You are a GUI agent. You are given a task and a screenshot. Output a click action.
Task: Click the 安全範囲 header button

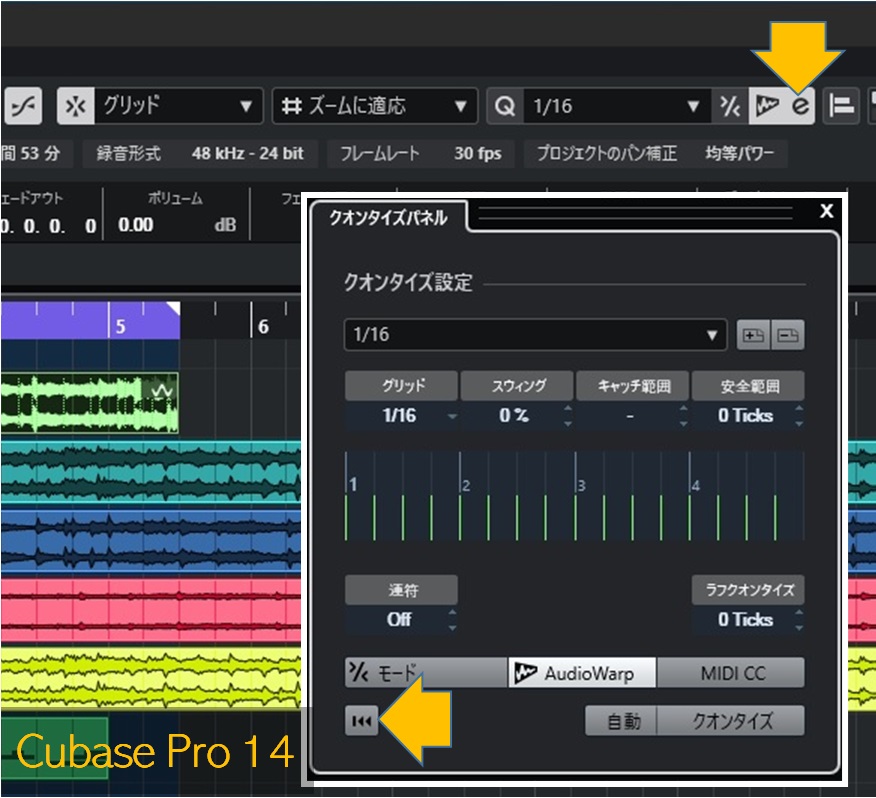[x=748, y=386]
